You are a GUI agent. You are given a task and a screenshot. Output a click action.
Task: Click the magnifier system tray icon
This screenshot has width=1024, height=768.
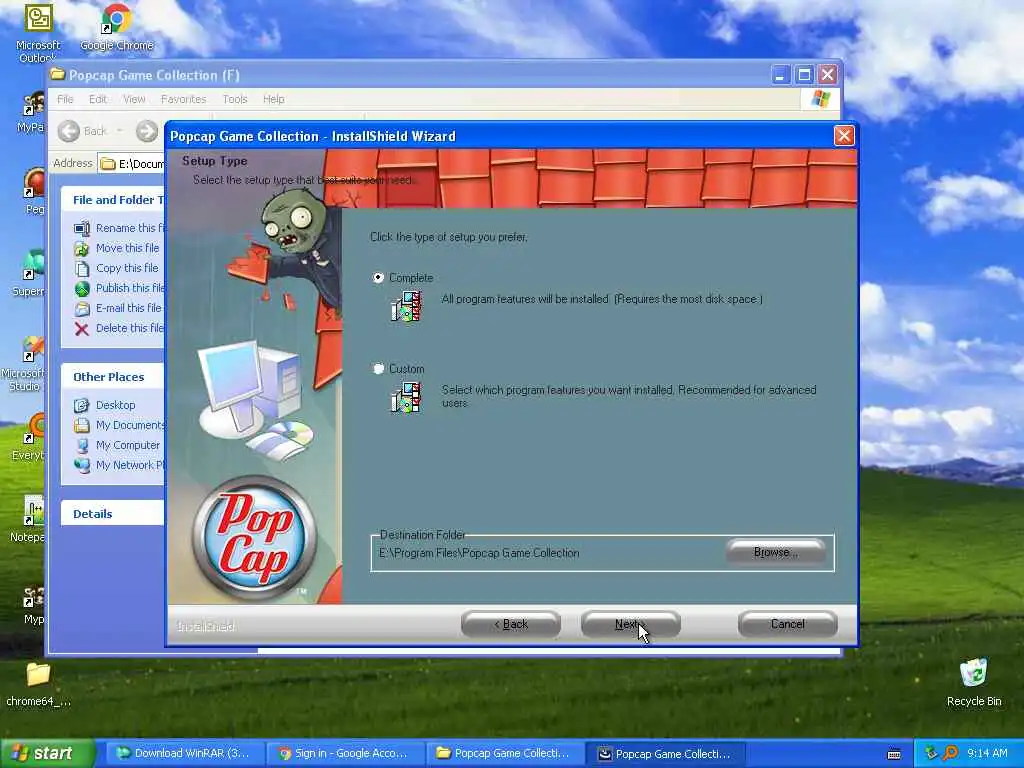click(951, 754)
